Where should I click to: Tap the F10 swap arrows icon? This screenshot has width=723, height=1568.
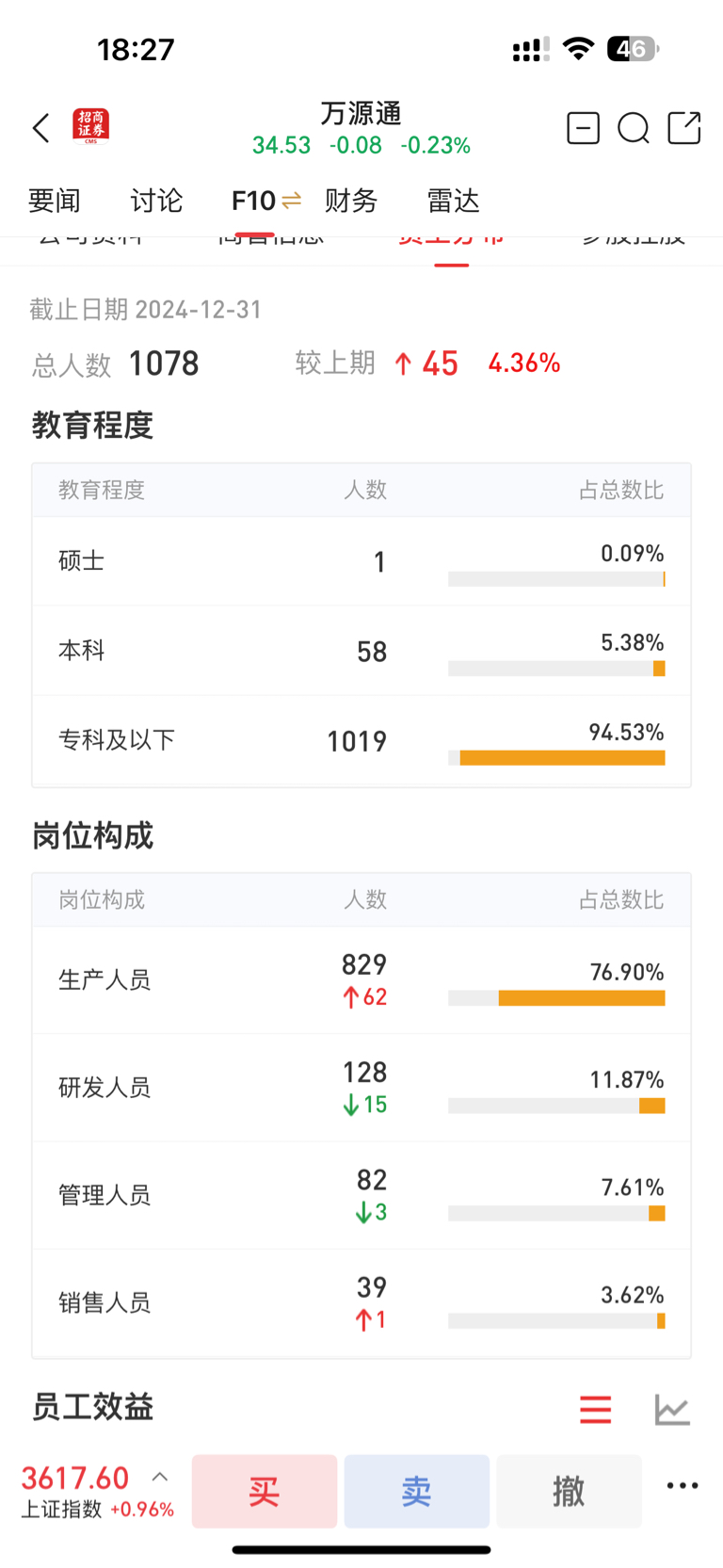coord(291,201)
